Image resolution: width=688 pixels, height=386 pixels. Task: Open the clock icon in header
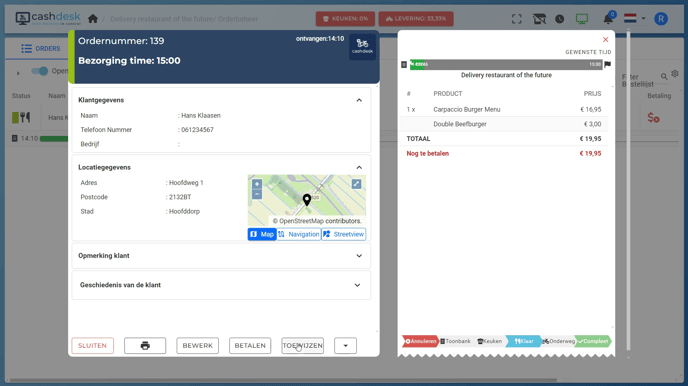(x=559, y=19)
